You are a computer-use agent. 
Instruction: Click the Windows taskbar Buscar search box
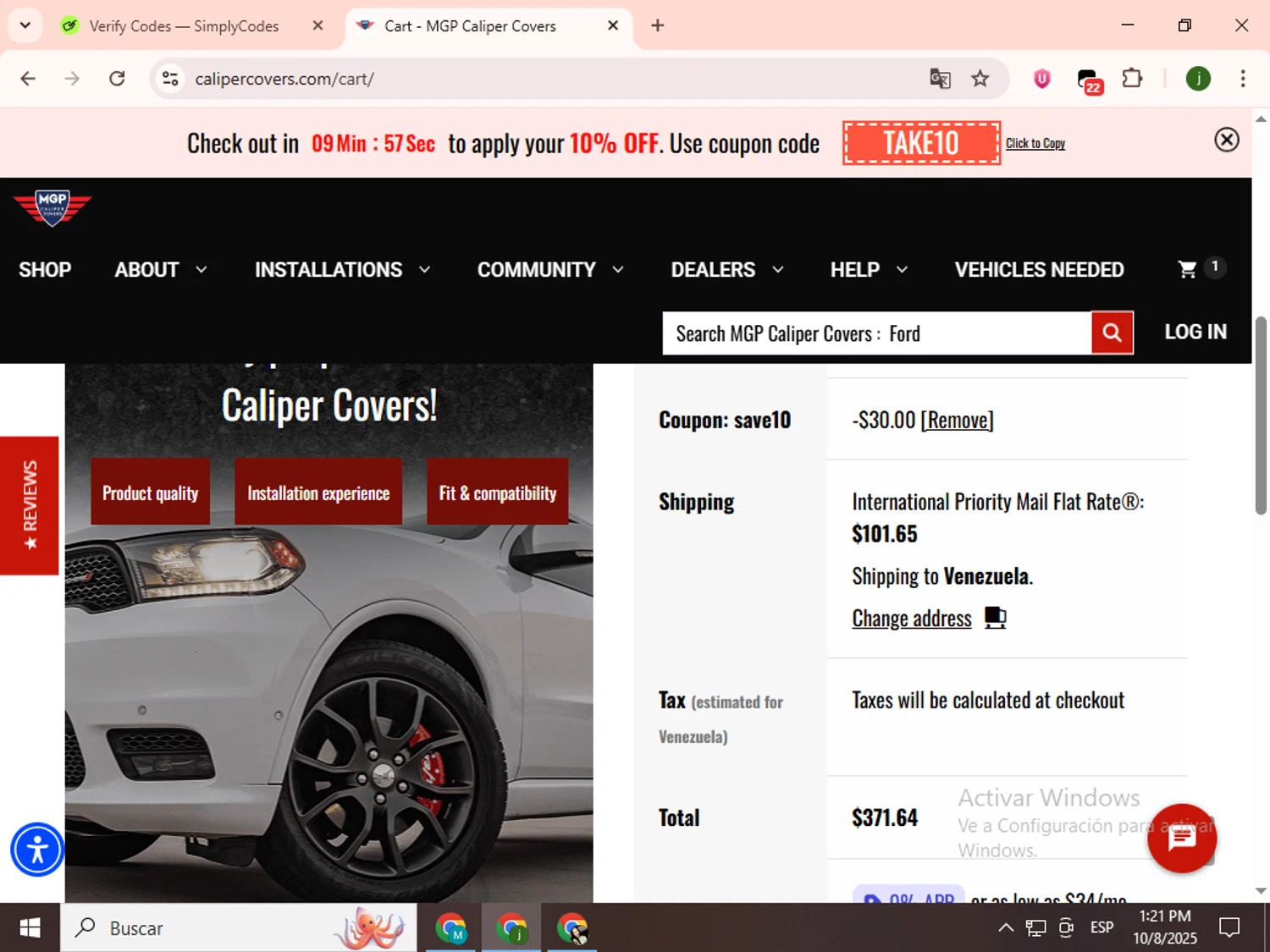[x=239, y=928]
